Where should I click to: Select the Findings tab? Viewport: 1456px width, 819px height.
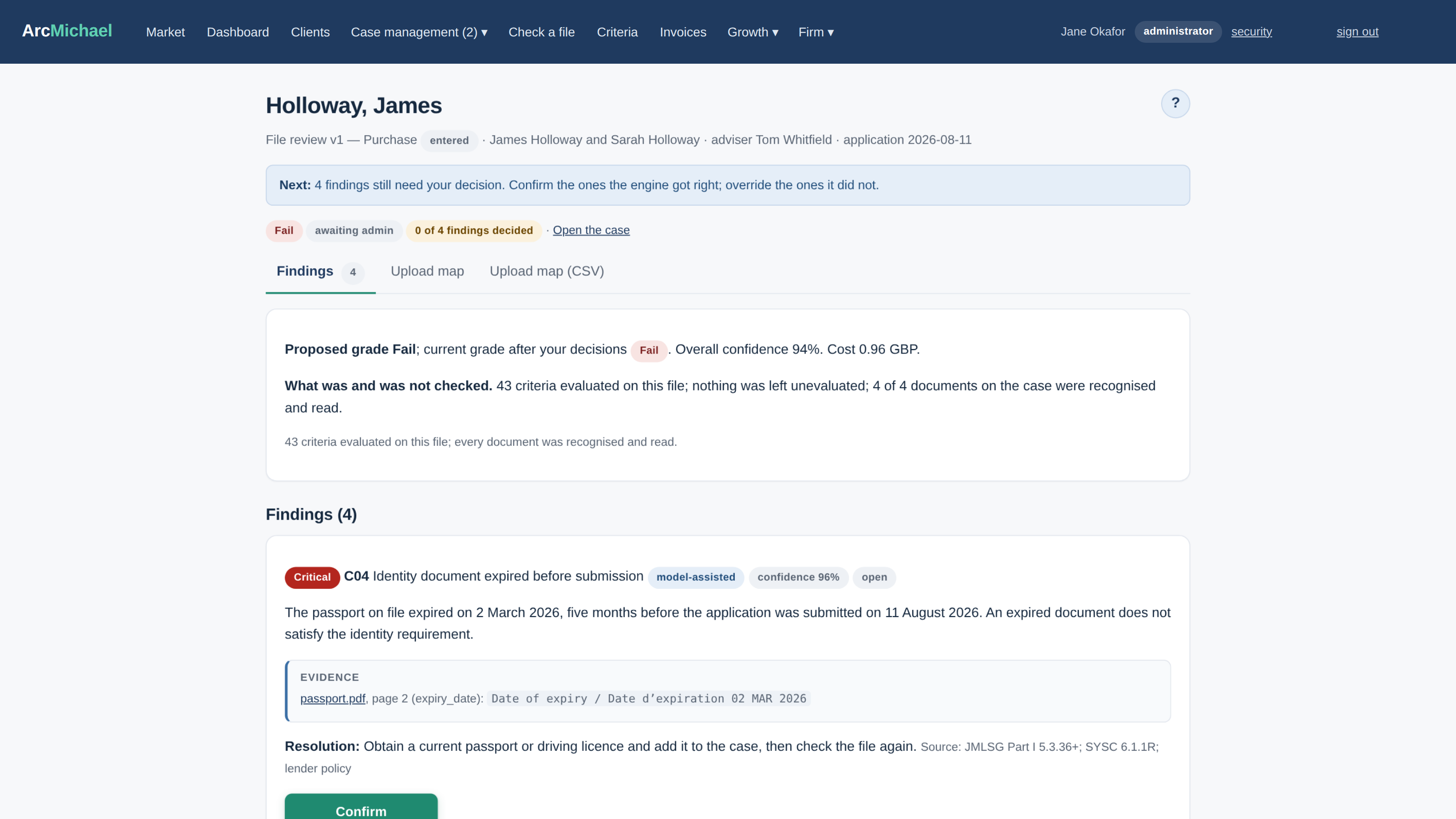pos(320,272)
